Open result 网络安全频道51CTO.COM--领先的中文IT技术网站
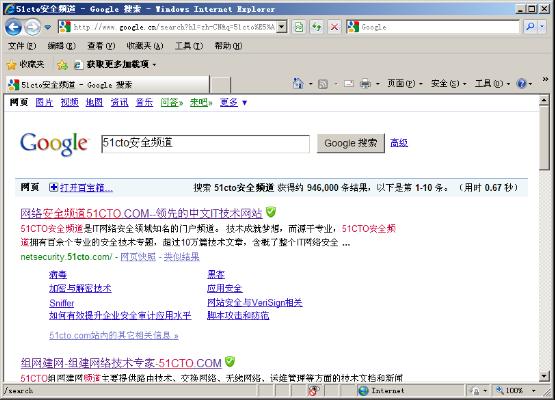This screenshot has width=555, height=400. point(141,213)
